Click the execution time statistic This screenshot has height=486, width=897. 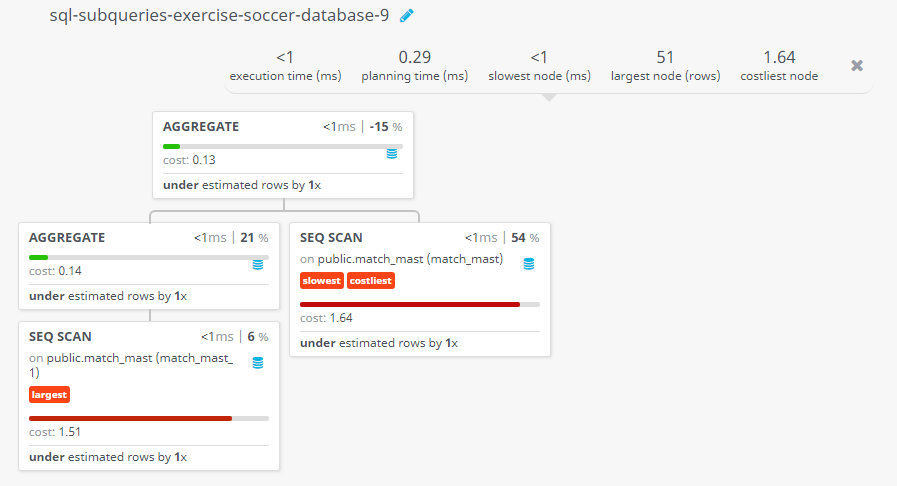click(x=285, y=66)
